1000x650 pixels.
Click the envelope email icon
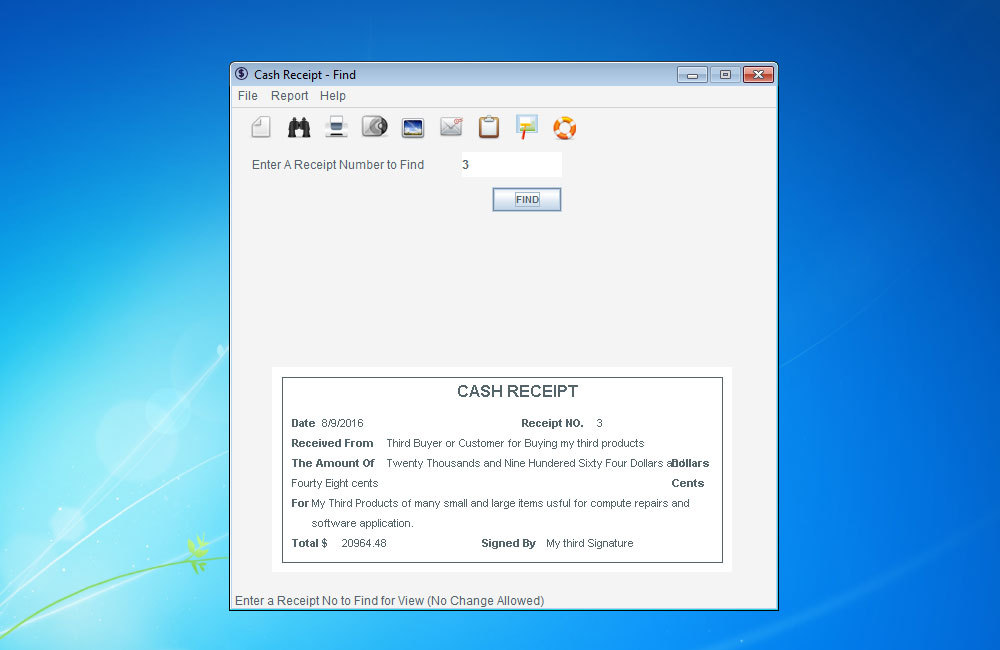(451, 127)
